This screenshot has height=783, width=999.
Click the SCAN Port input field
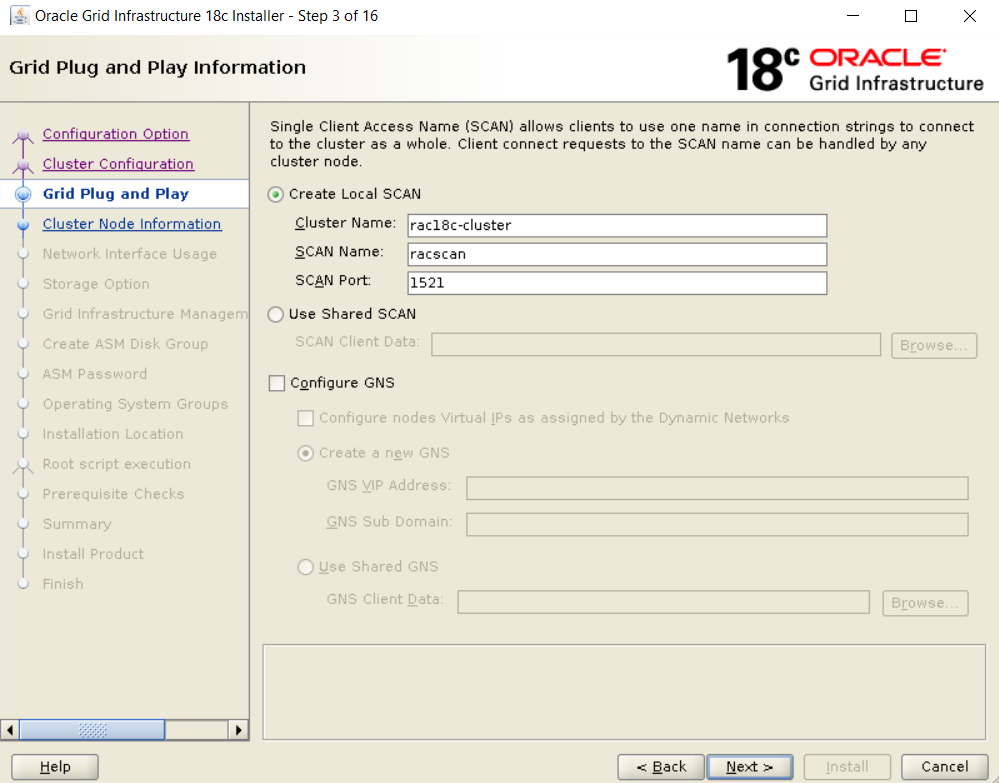[617, 283]
